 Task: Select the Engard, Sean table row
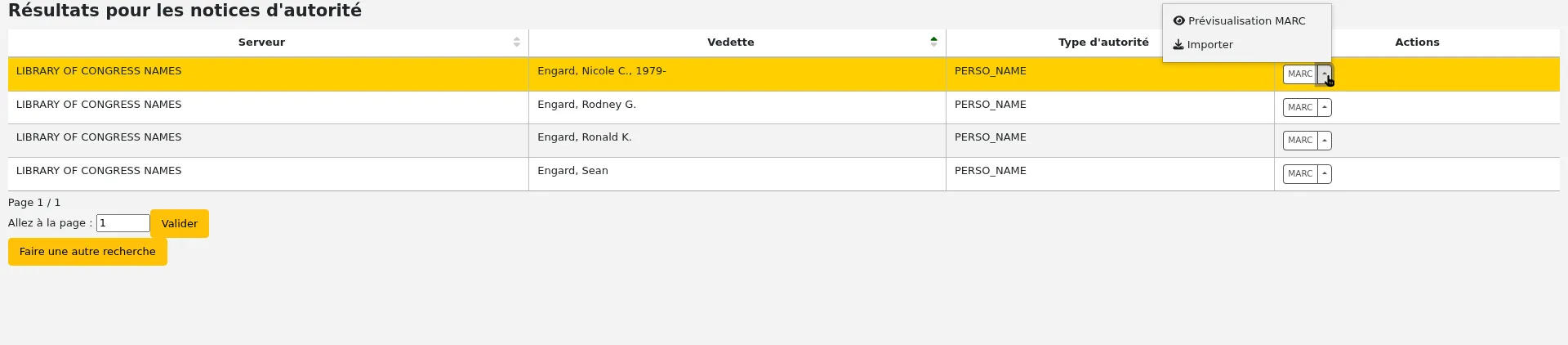[x=784, y=174]
